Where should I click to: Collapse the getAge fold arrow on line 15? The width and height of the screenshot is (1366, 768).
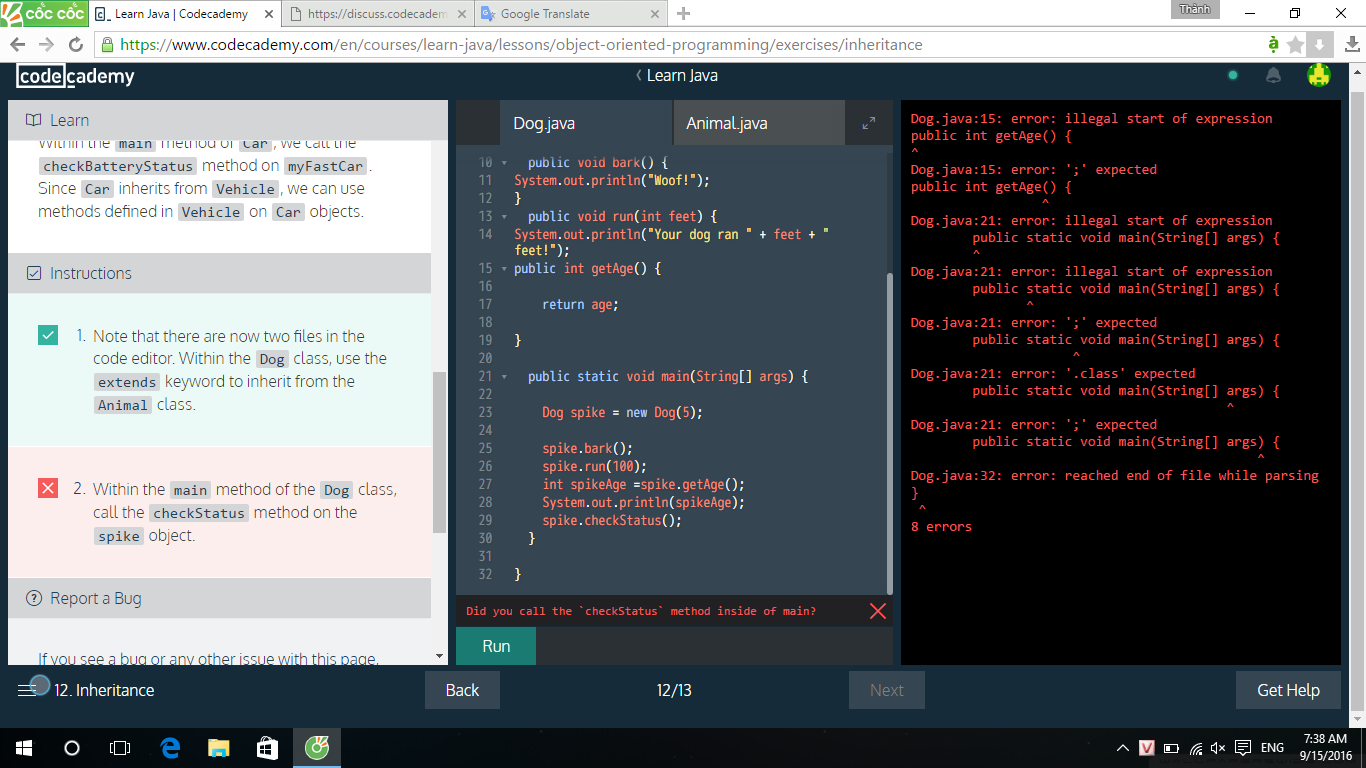click(504, 269)
